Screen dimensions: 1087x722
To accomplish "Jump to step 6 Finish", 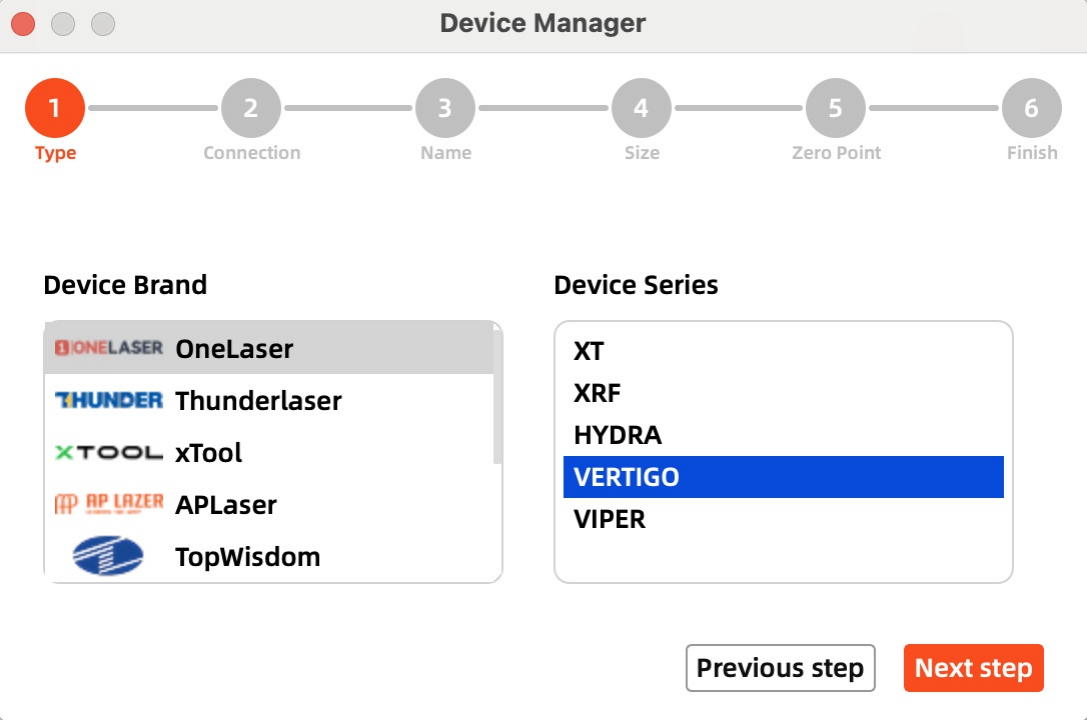I will point(1031,108).
